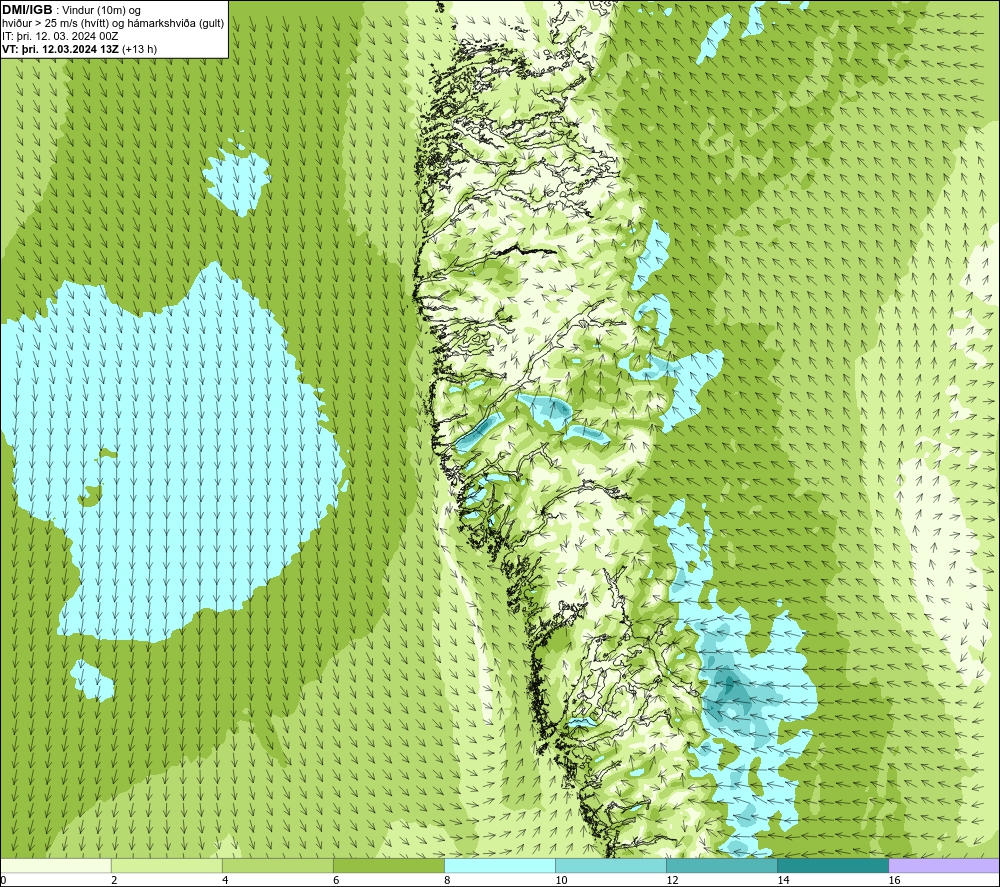Click the pale yellow 0–2 m/s legend swatch

(56, 866)
